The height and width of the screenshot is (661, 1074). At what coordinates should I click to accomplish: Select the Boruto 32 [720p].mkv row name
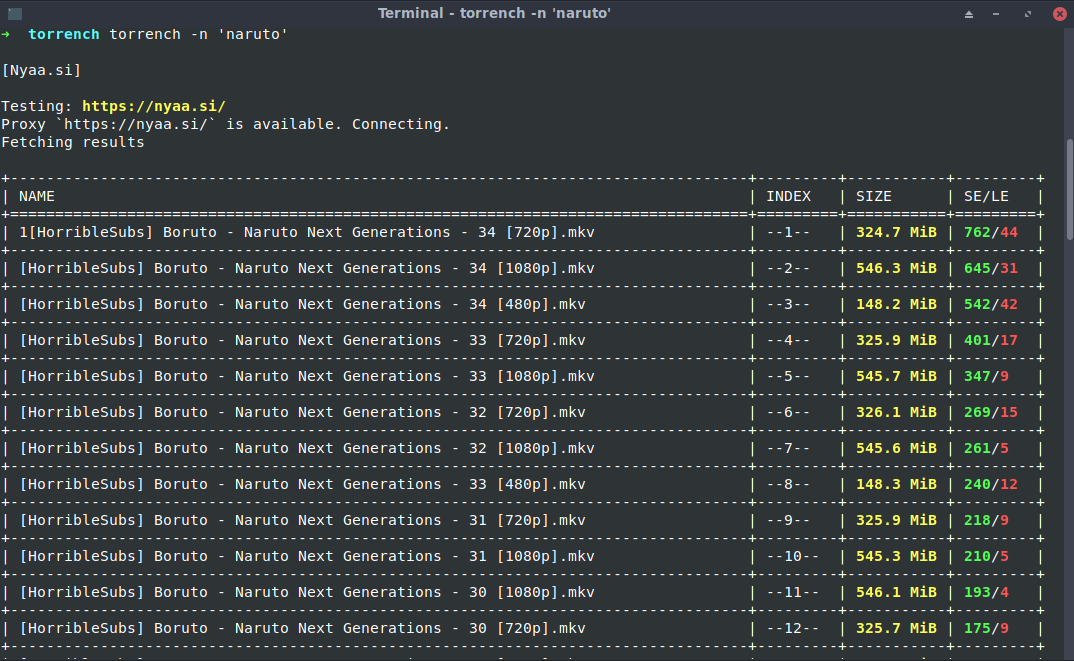click(302, 412)
